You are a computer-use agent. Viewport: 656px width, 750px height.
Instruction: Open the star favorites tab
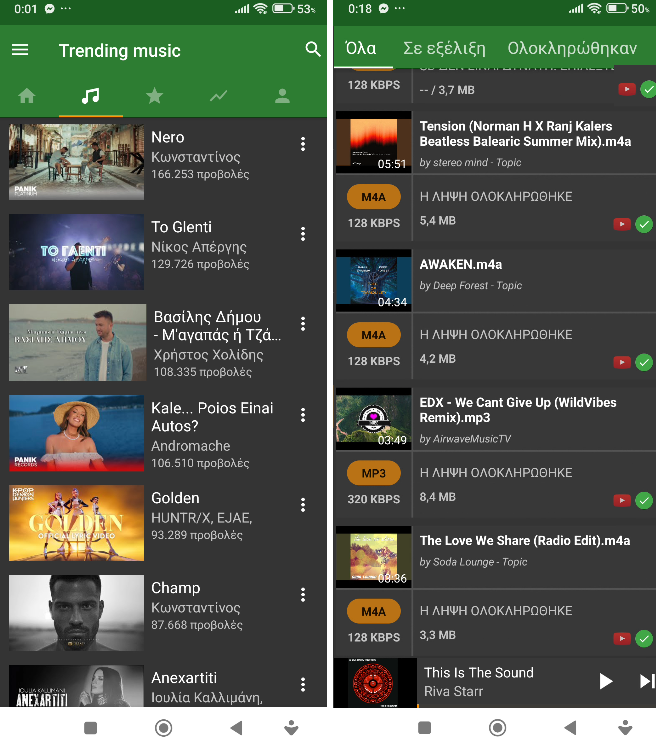click(155, 96)
